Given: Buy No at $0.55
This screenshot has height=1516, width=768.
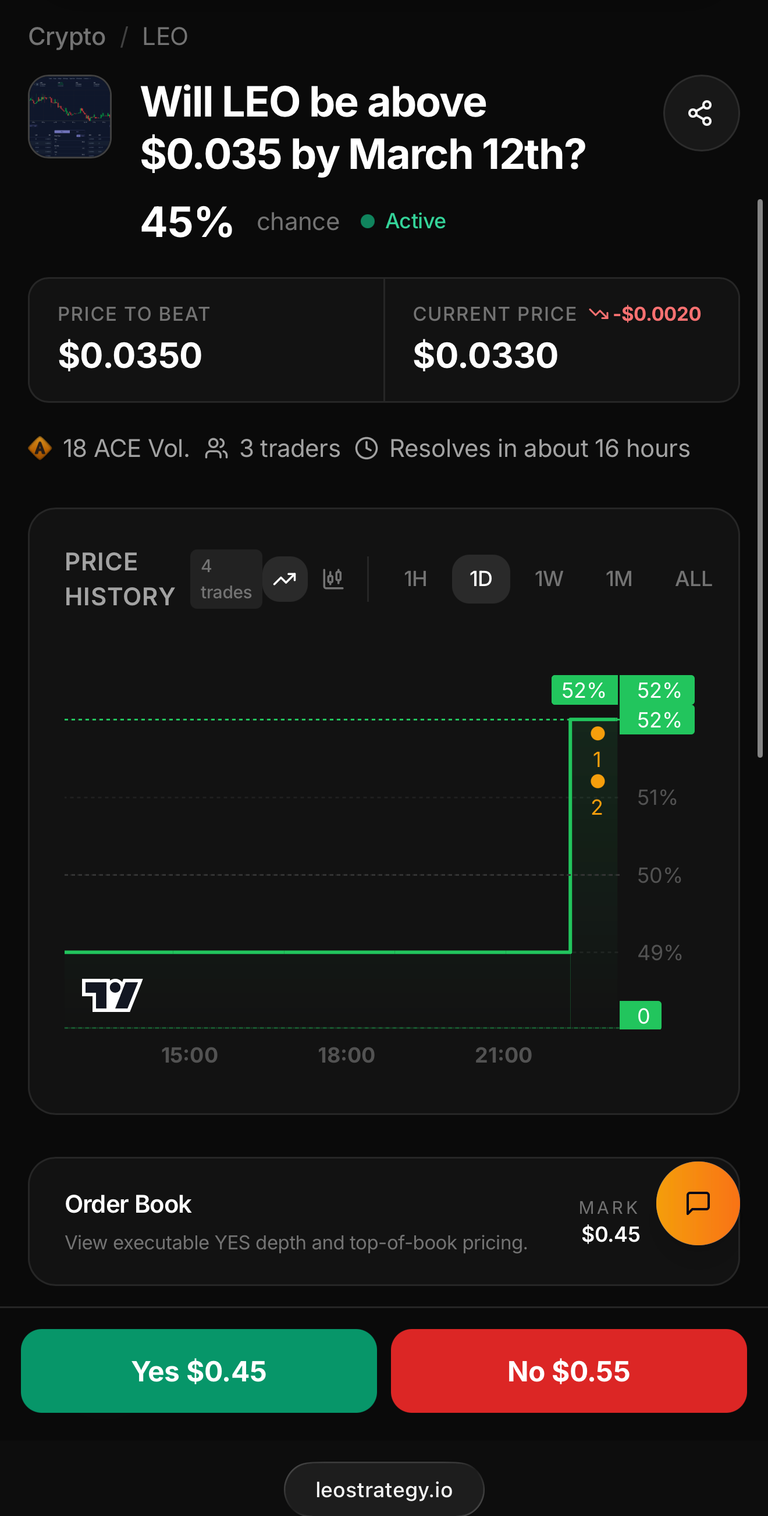Looking at the screenshot, I should coord(569,1371).
